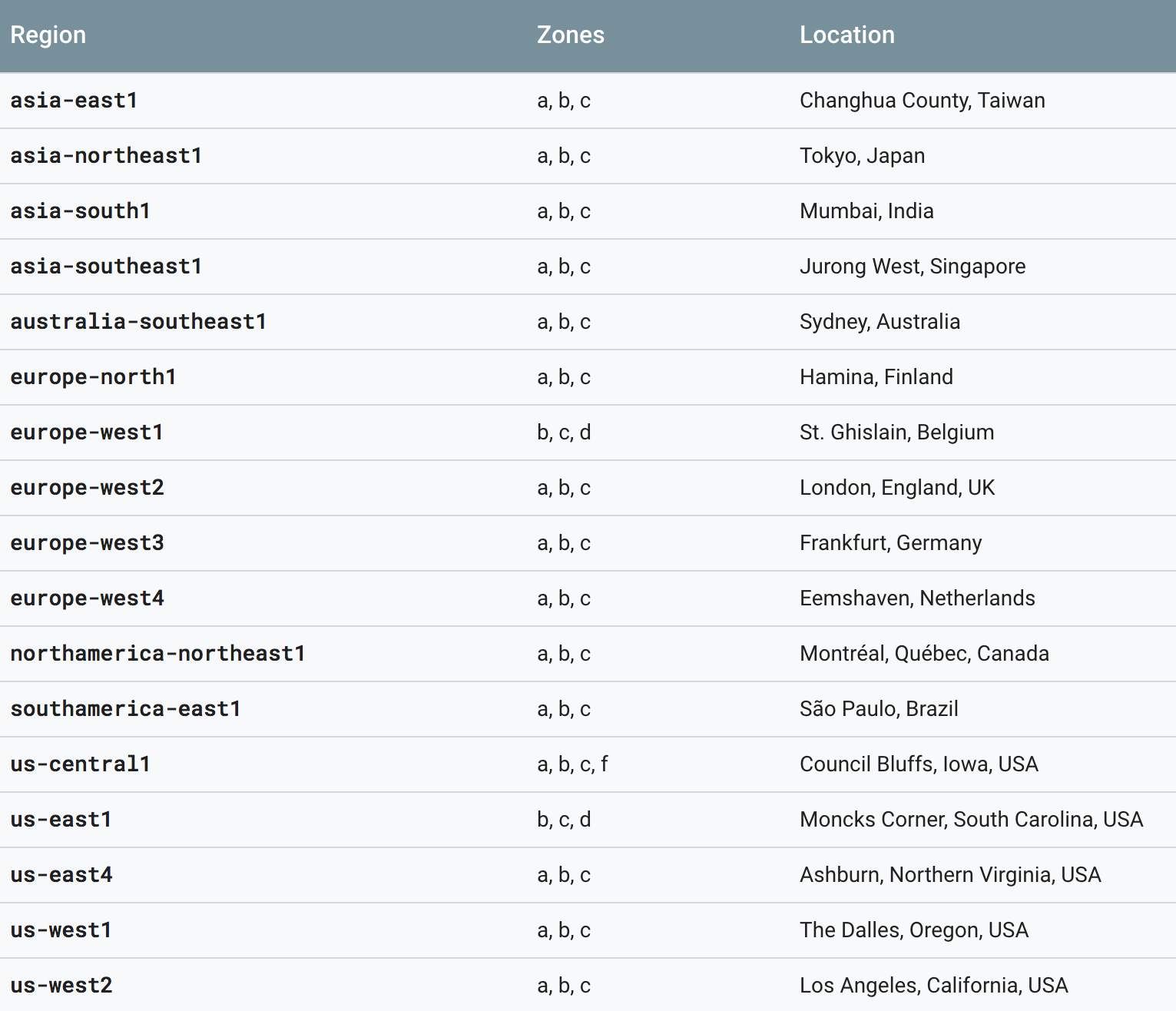Image resolution: width=1176 pixels, height=1011 pixels.
Task: Click the Zones column header
Action: pyautogui.click(x=571, y=35)
